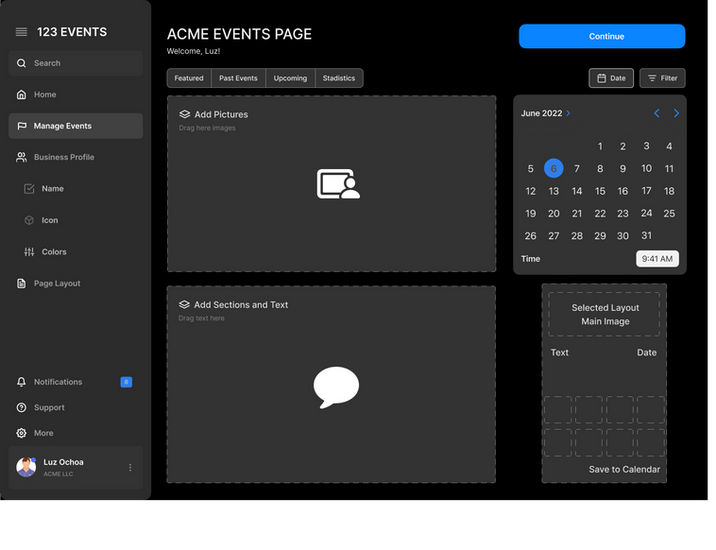
Task: Click the Home house icon
Action: click(21, 95)
